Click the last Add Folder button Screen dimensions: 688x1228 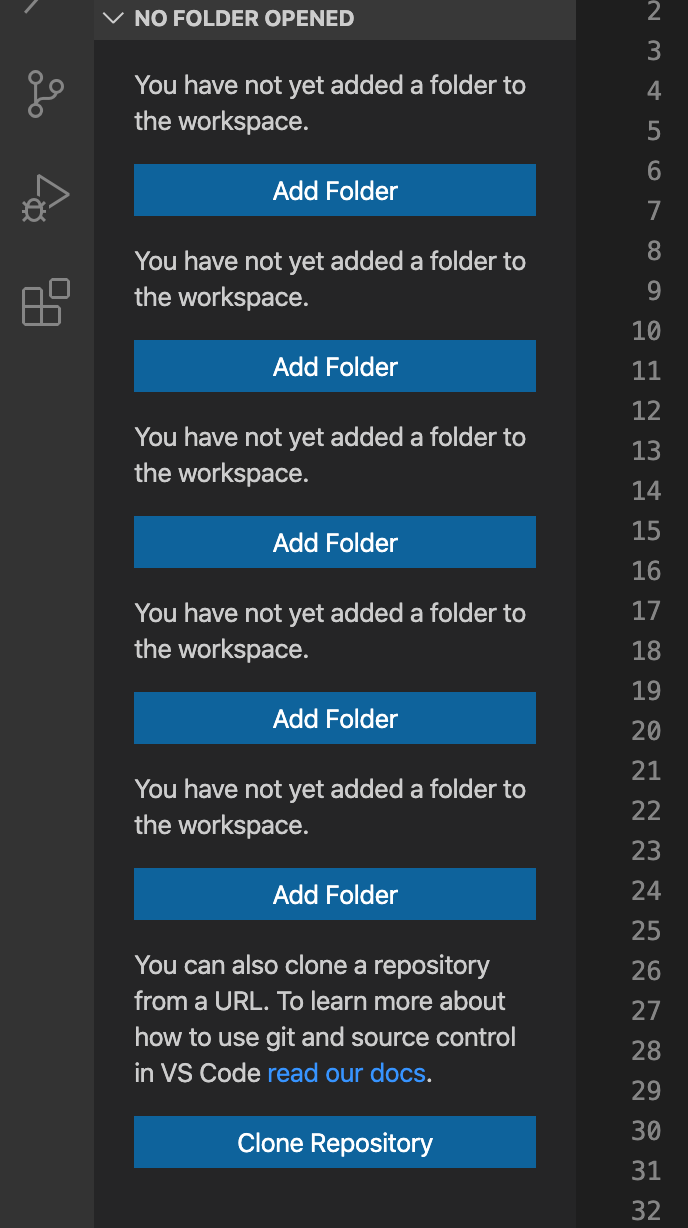(334, 893)
